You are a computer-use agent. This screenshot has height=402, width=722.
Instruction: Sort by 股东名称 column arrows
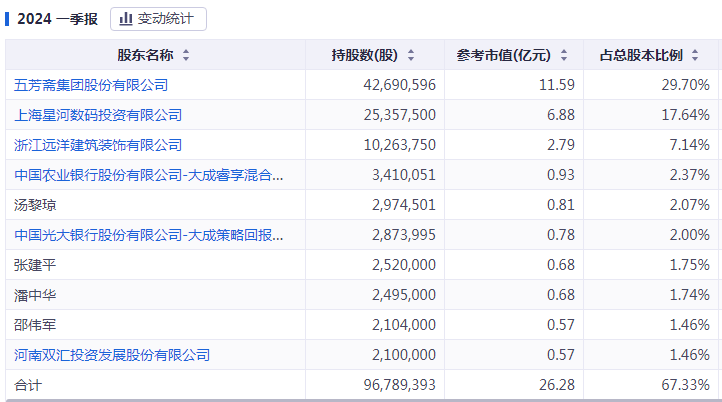pyautogui.click(x=186, y=56)
